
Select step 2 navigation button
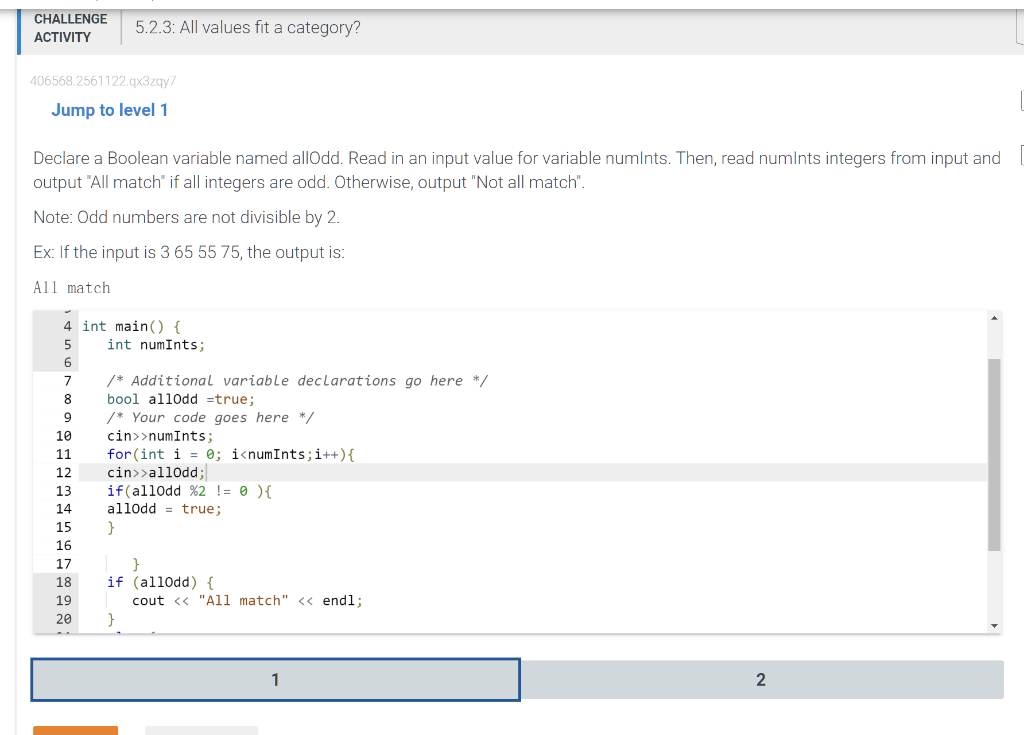(761, 679)
